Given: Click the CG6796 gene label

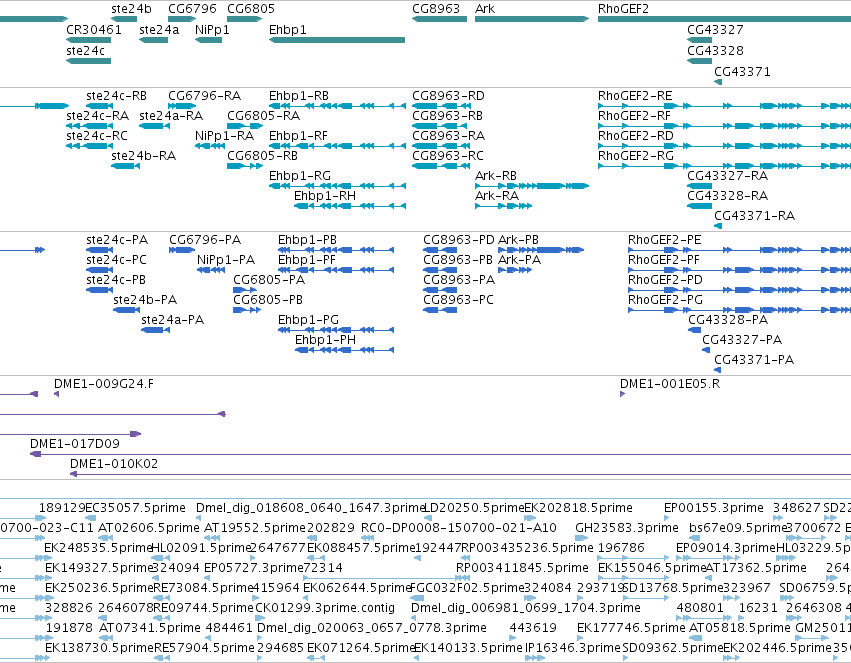Looking at the screenshot, I should click(x=192, y=9).
